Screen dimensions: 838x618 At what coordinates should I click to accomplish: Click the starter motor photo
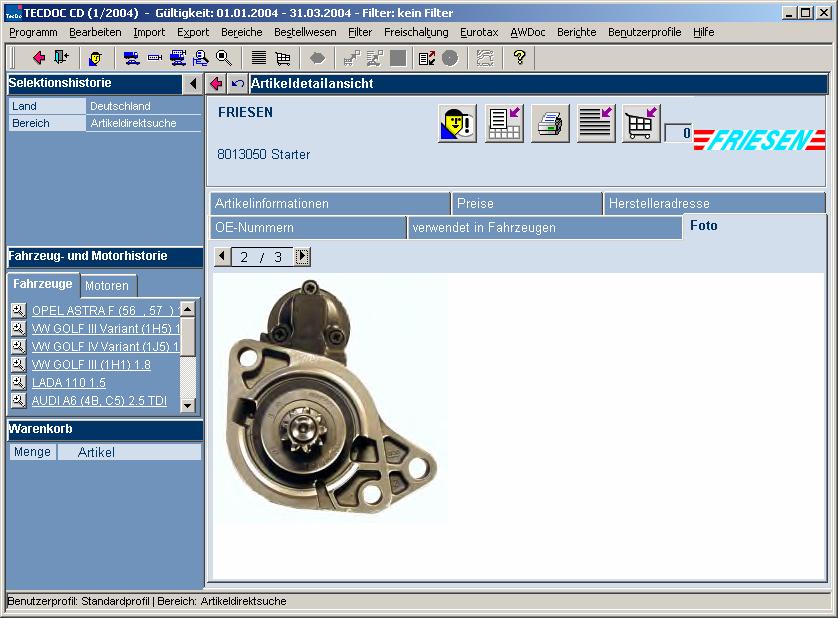(330, 398)
